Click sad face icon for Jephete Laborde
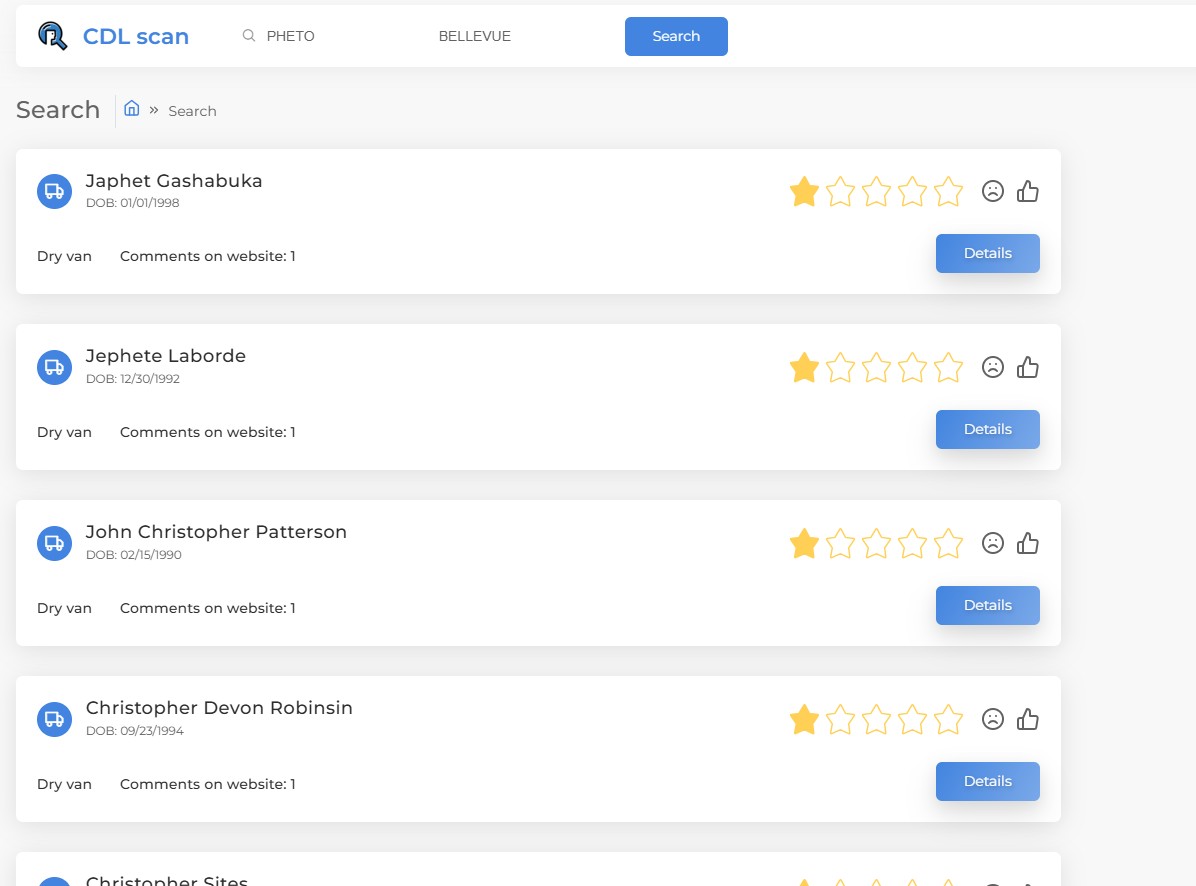 pyautogui.click(x=992, y=367)
